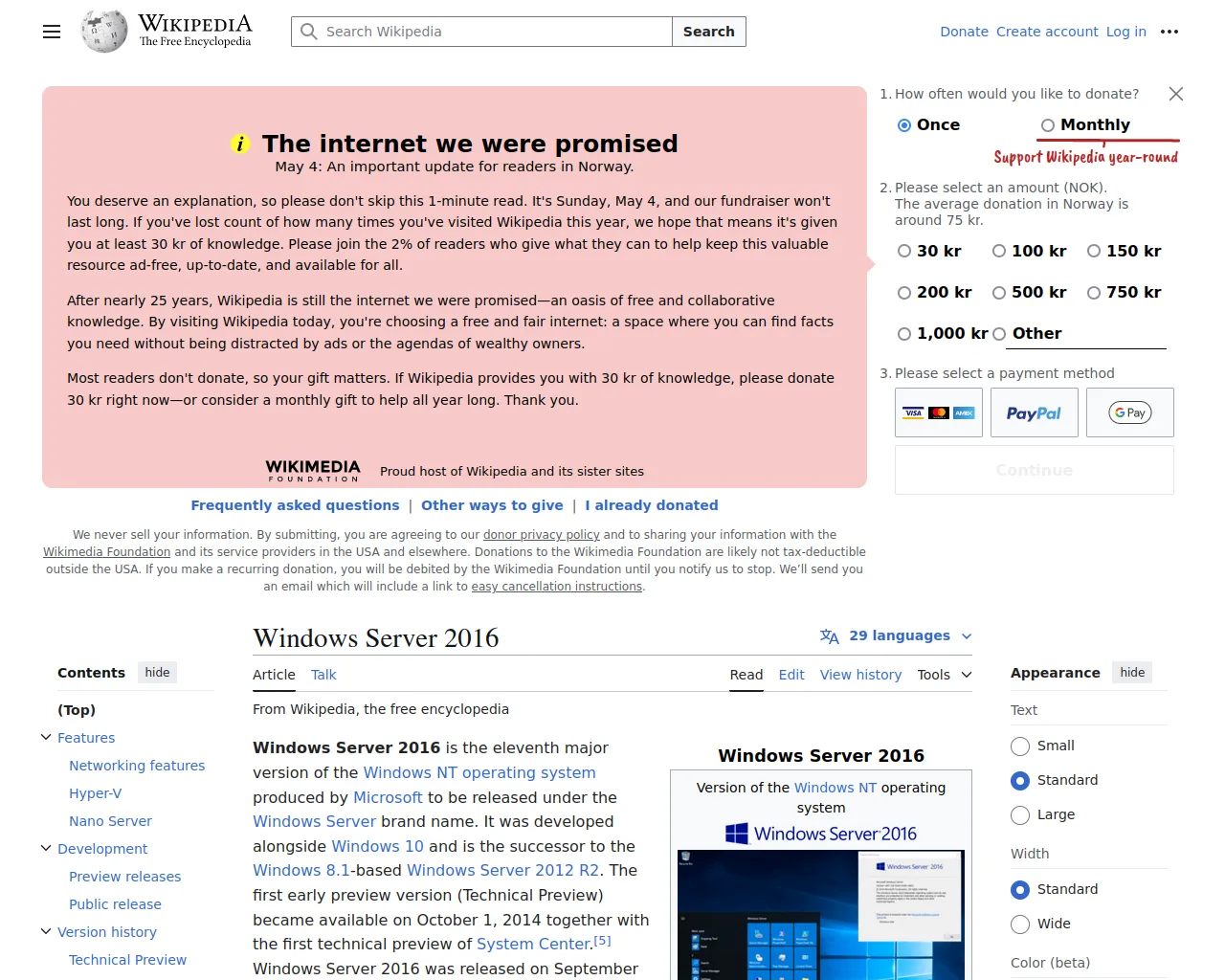Switch to the Talk tab
The height and width of the screenshot is (980, 1225).
pos(323,675)
